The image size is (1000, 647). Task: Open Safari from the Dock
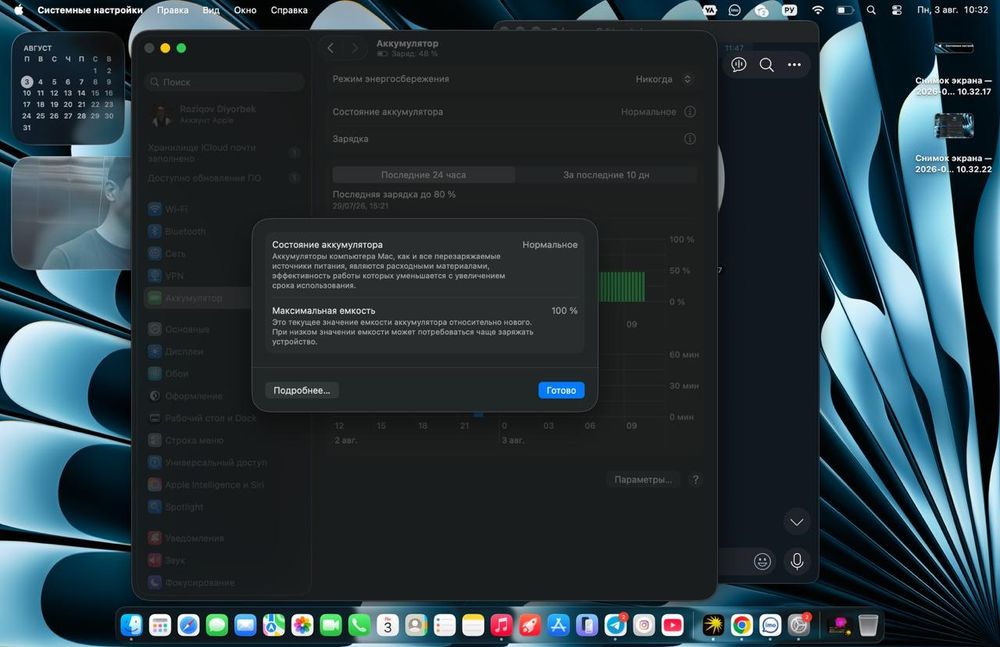188,625
